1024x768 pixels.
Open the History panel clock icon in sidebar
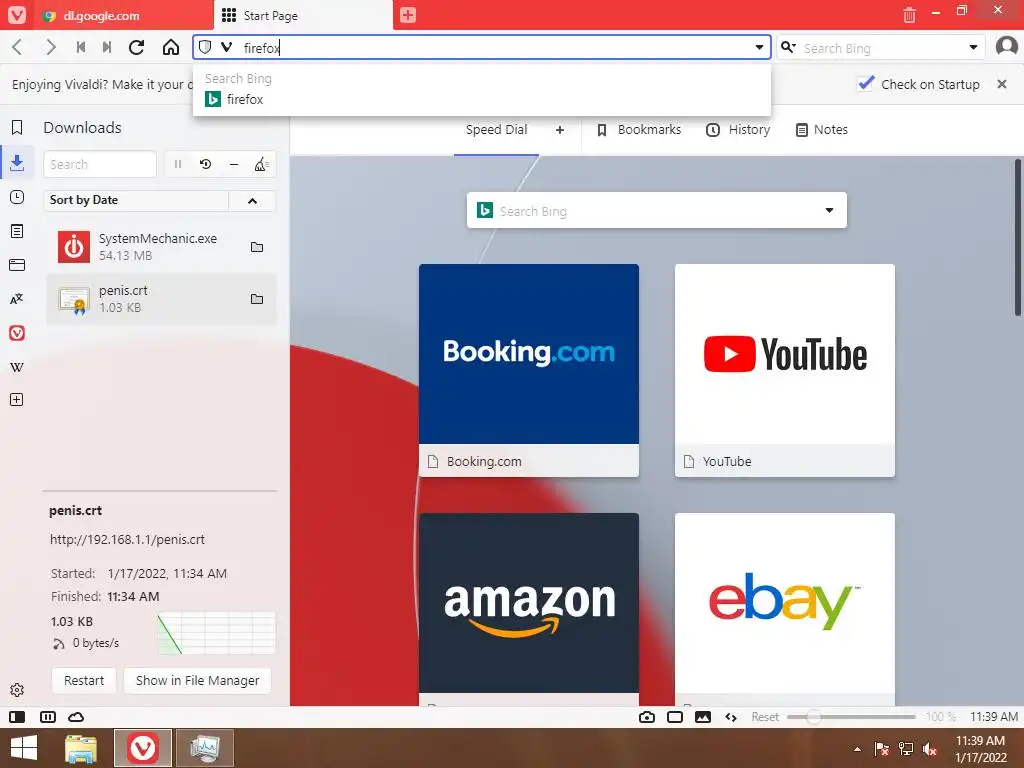[17, 197]
